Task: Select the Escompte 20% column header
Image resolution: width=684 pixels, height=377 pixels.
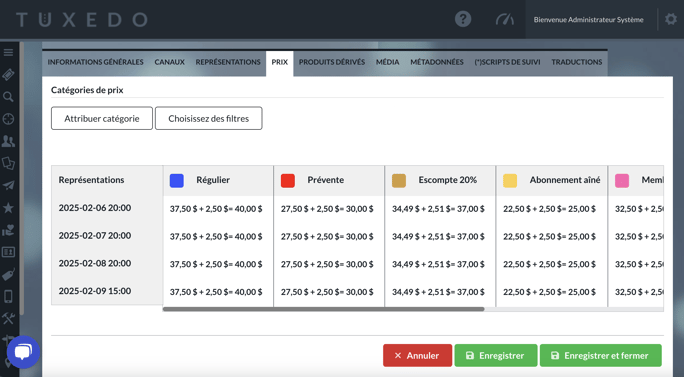Action: 440,180
